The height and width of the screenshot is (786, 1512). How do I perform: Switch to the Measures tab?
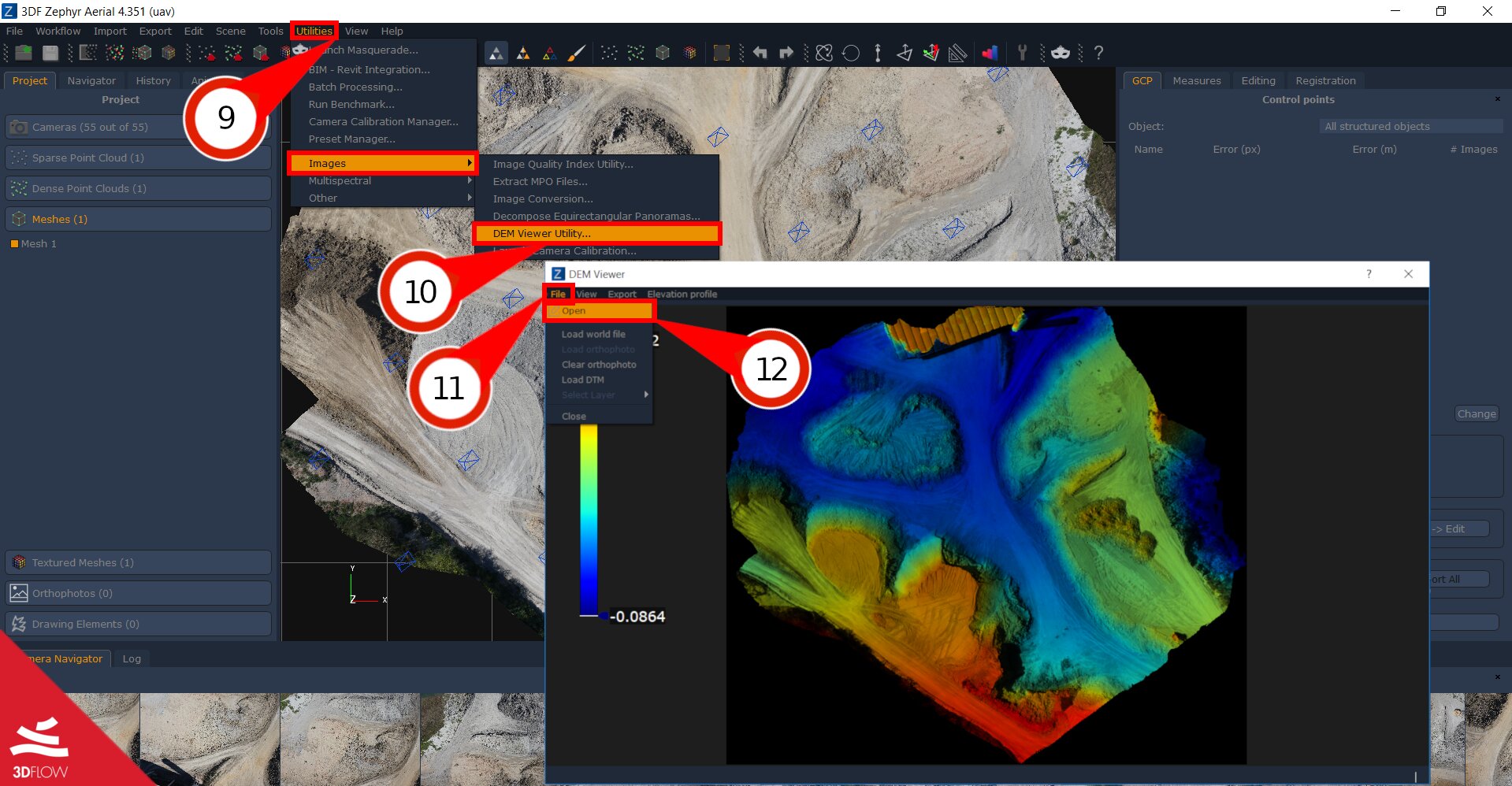(x=1197, y=80)
